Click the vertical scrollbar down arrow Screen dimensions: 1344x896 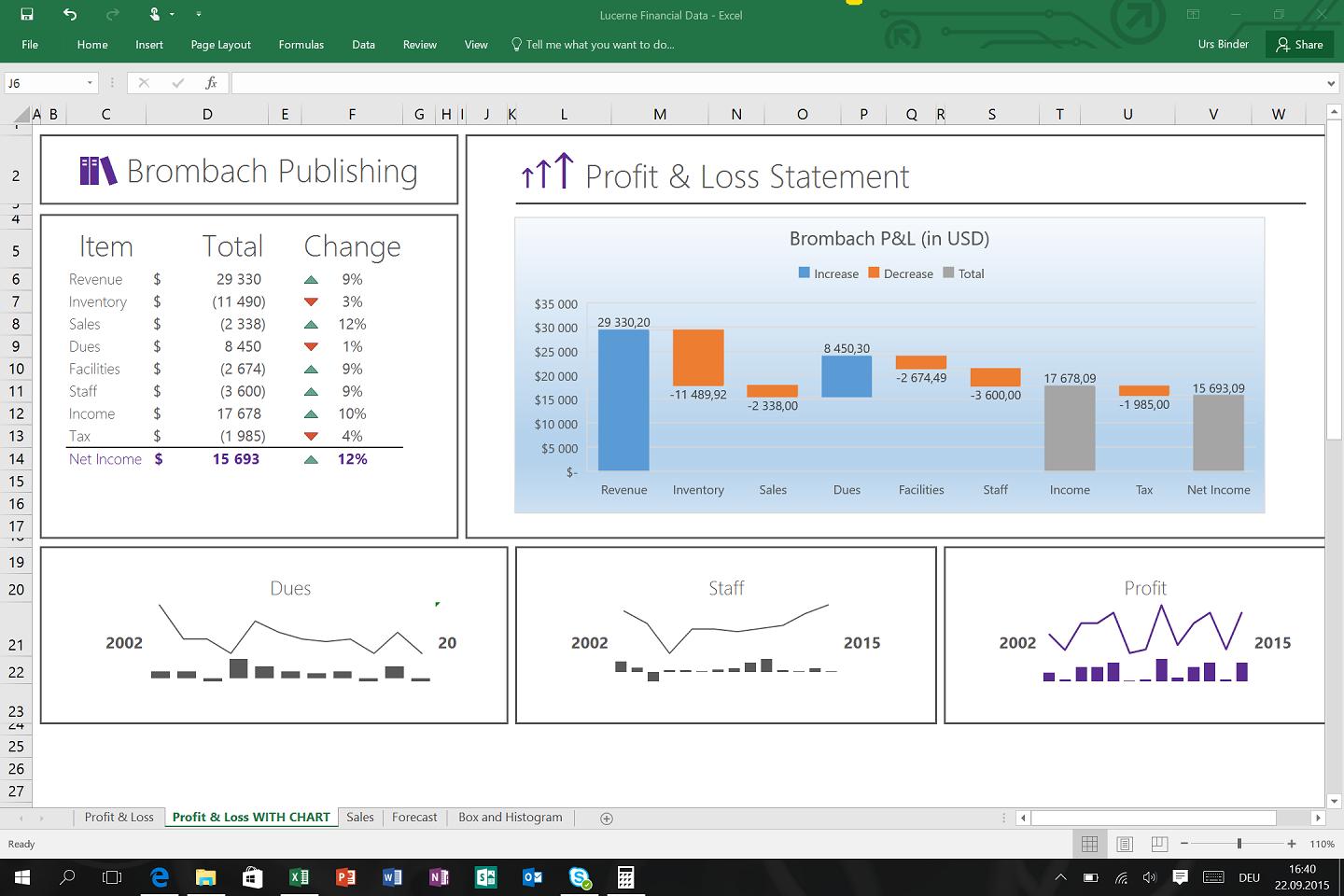click(x=1334, y=801)
